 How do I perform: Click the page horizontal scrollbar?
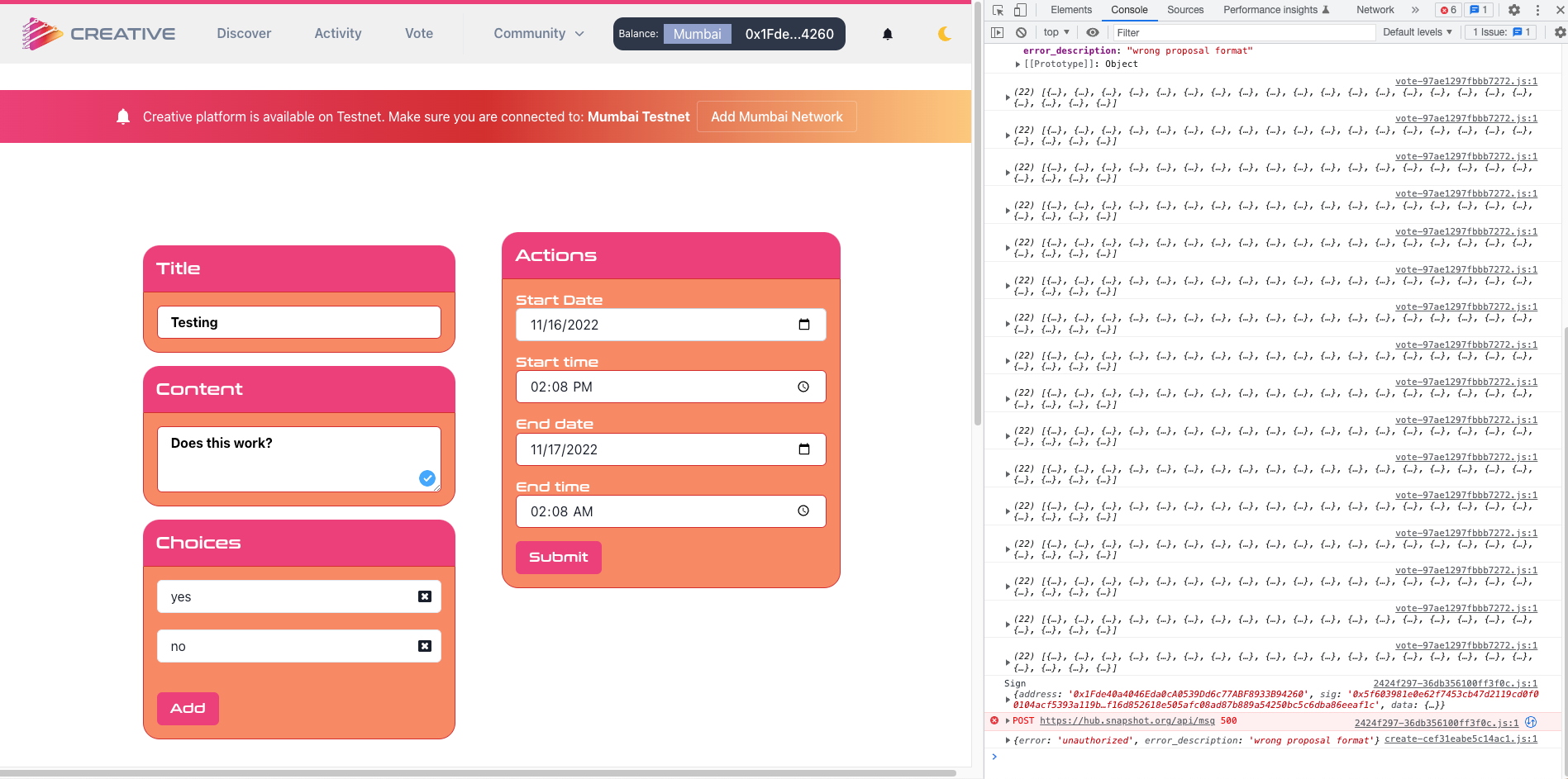[478, 773]
